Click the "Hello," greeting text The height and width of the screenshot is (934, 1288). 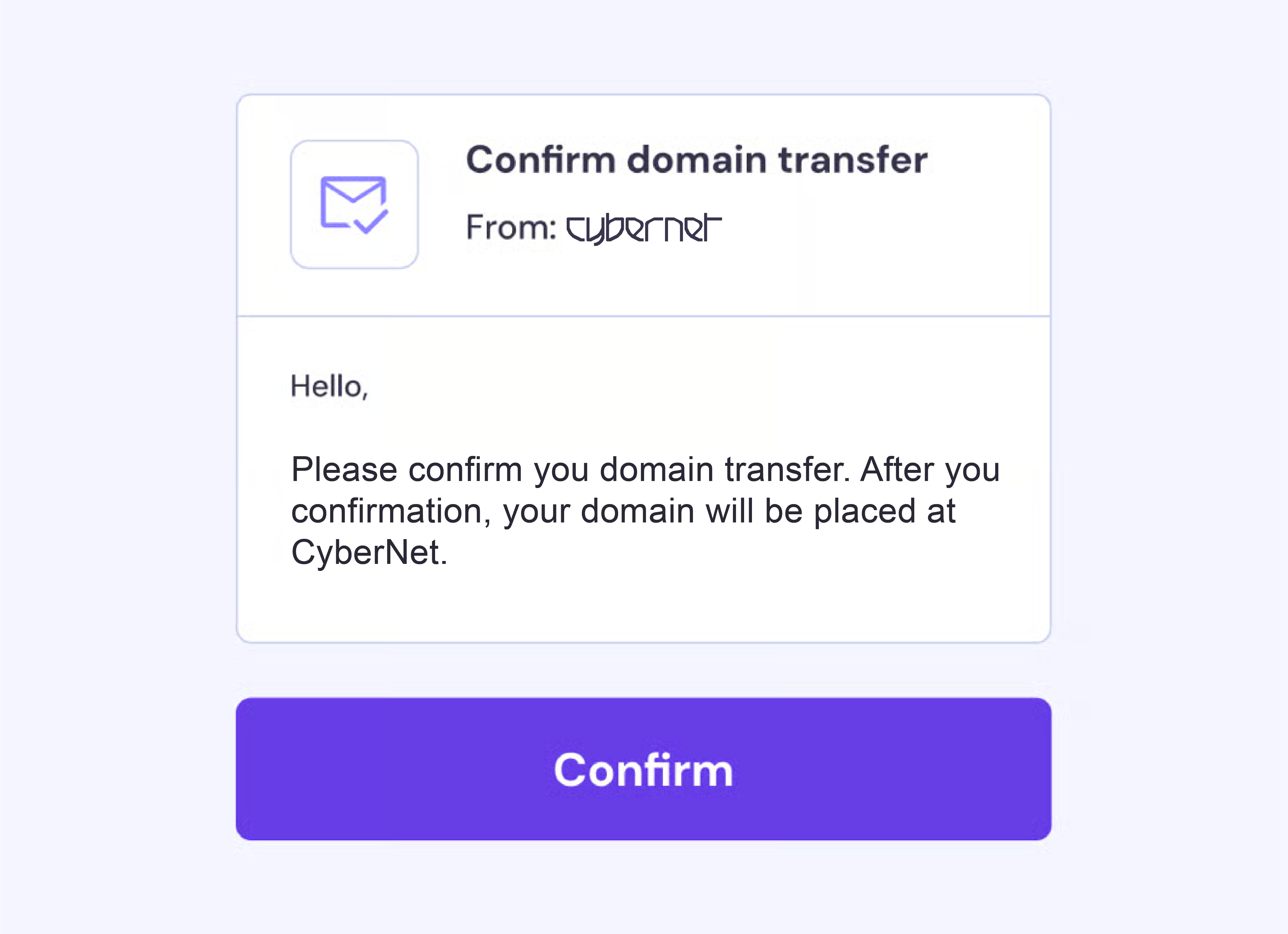[329, 386]
